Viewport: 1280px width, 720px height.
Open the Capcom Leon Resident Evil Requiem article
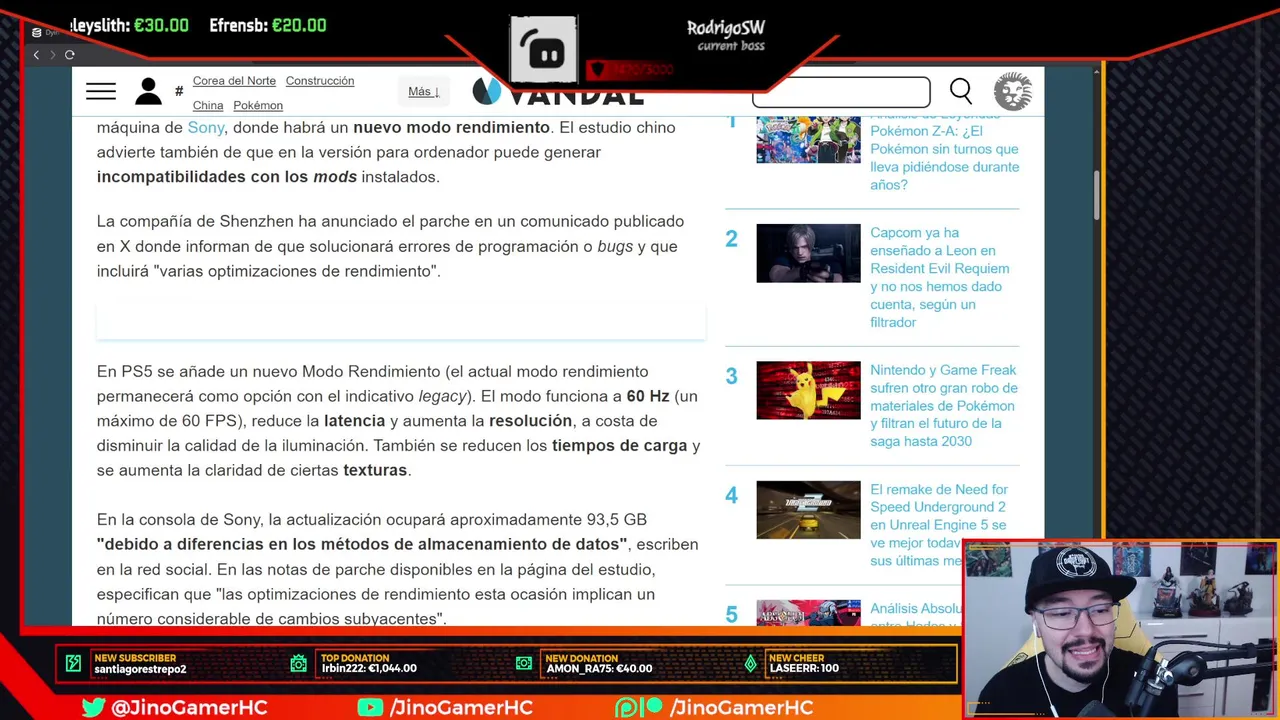[940, 277]
